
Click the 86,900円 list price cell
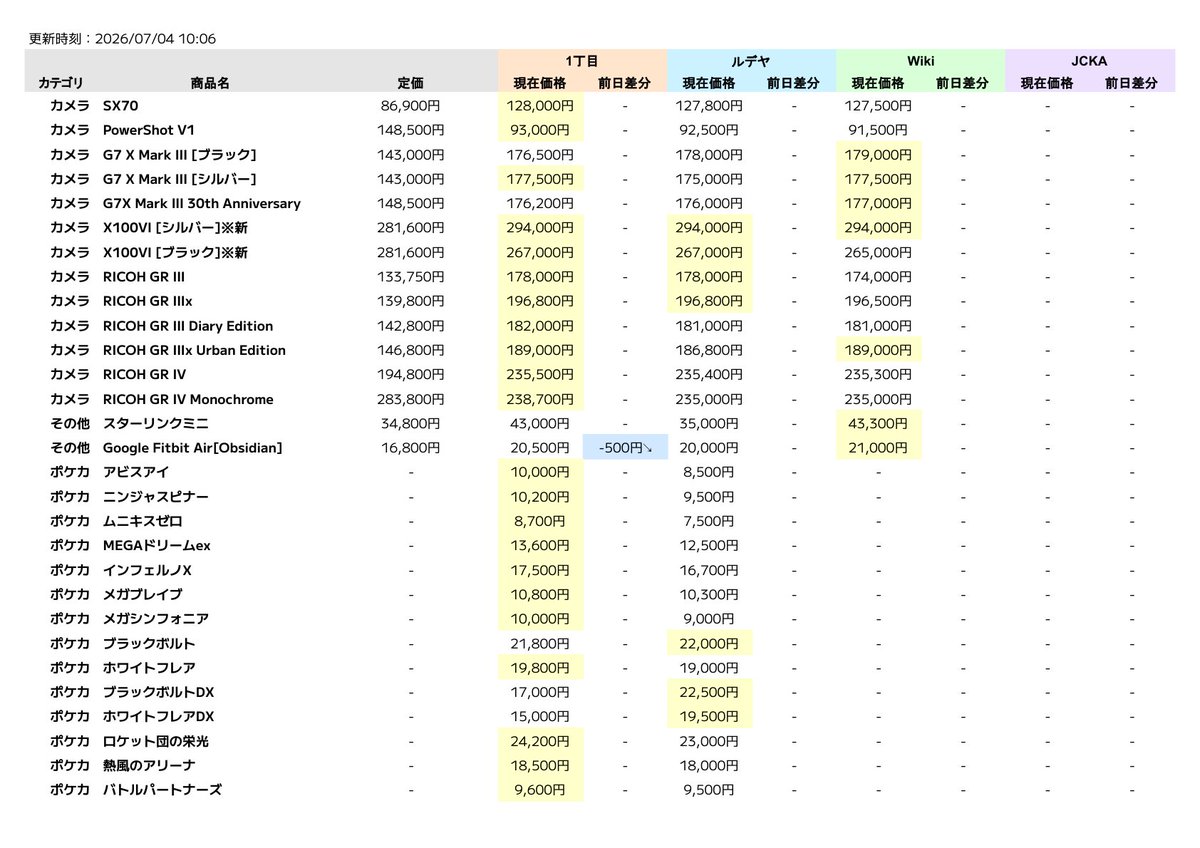[411, 106]
